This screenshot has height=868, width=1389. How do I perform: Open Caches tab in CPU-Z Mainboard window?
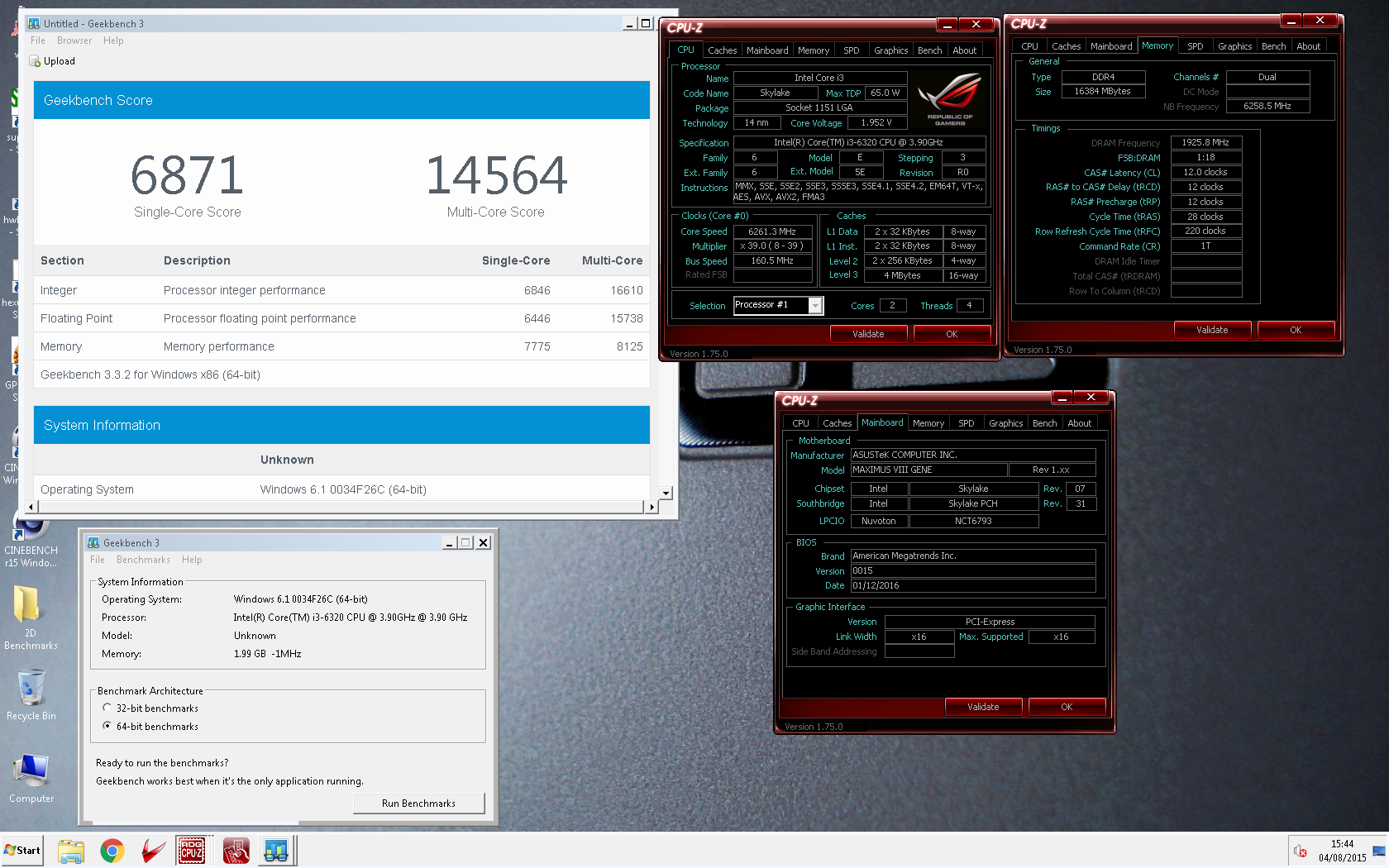click(837, 423)
